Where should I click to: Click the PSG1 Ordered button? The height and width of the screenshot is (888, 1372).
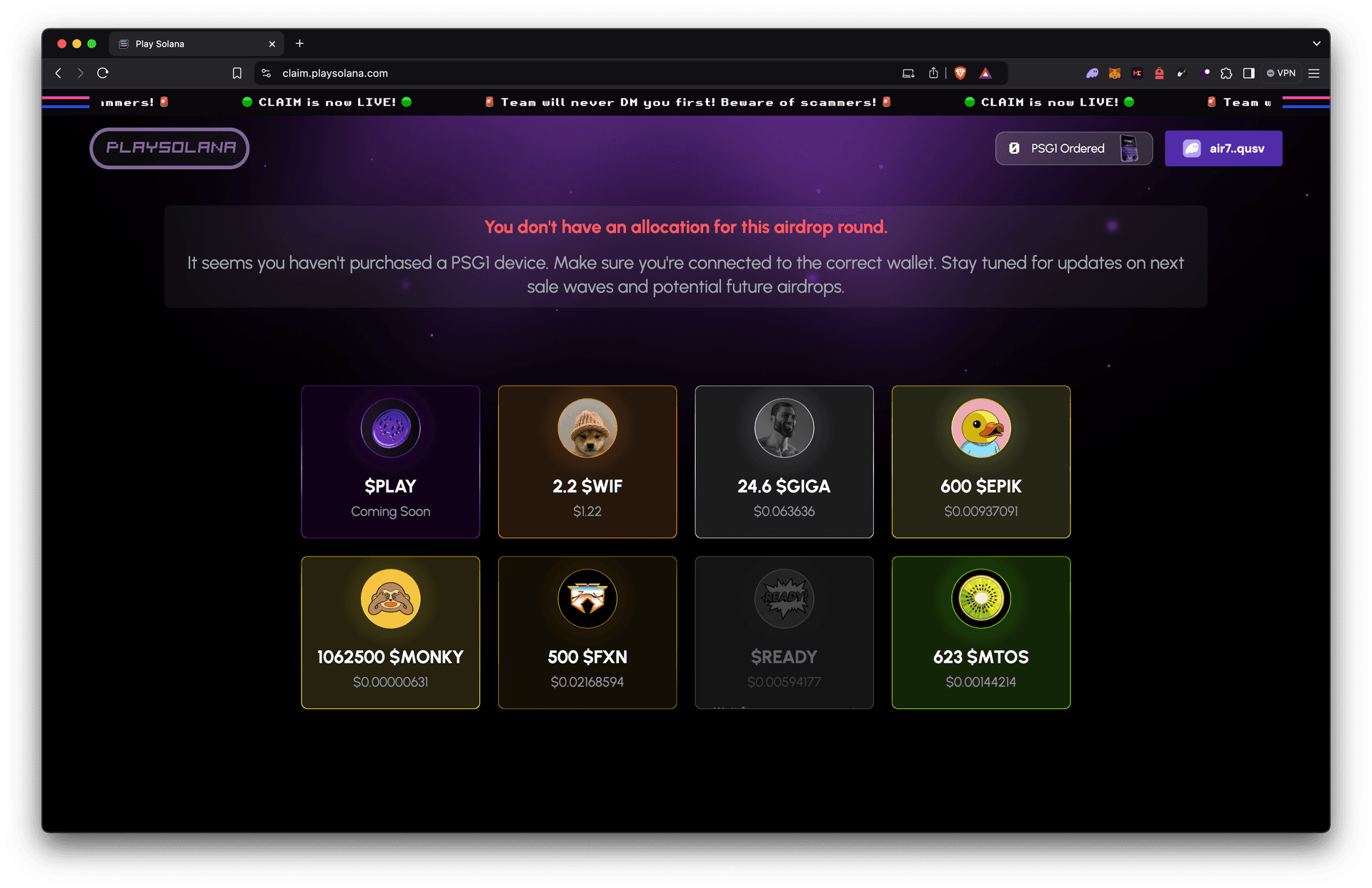[x=1073, y=149]
